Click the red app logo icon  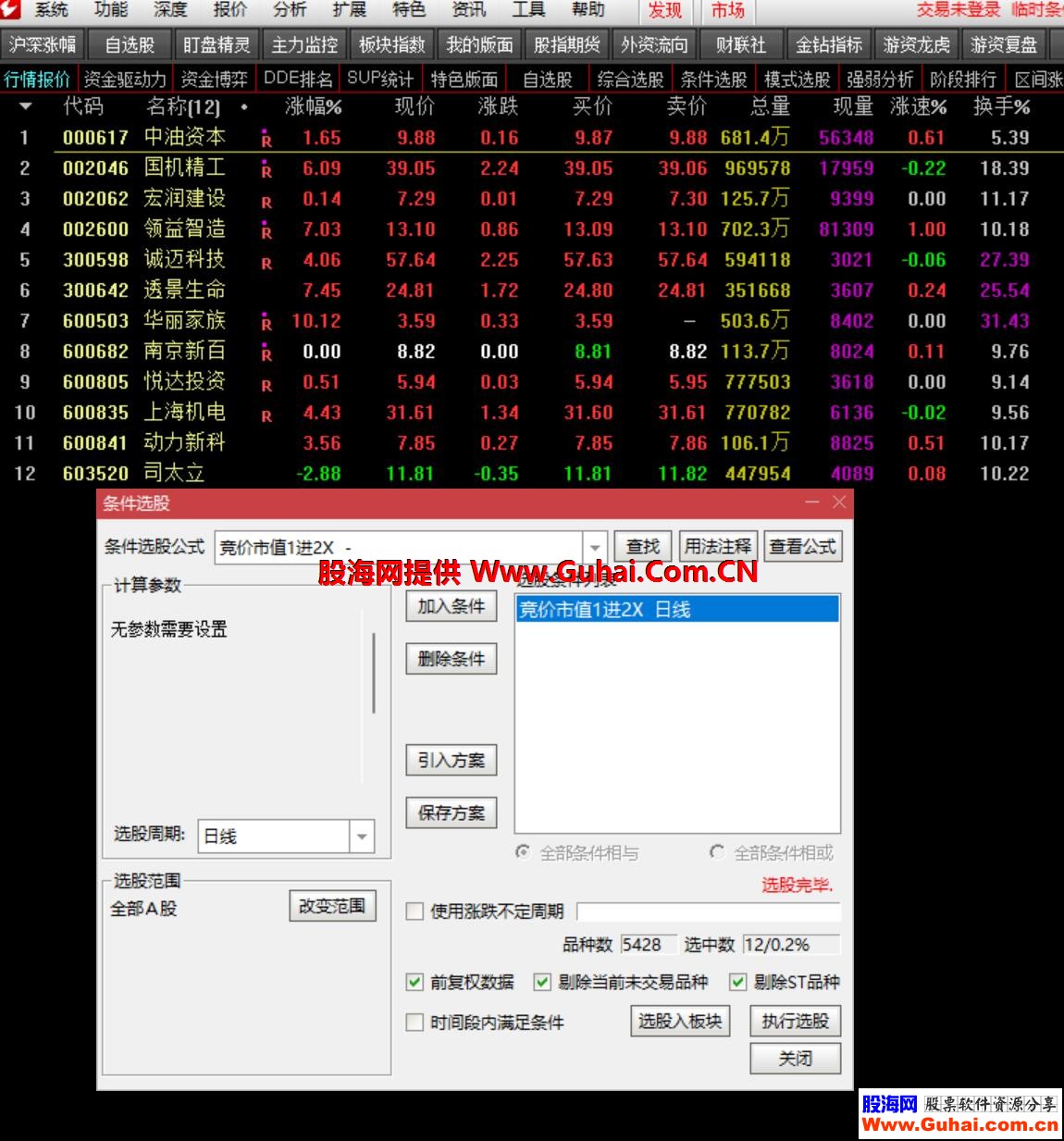coord(10,10)
